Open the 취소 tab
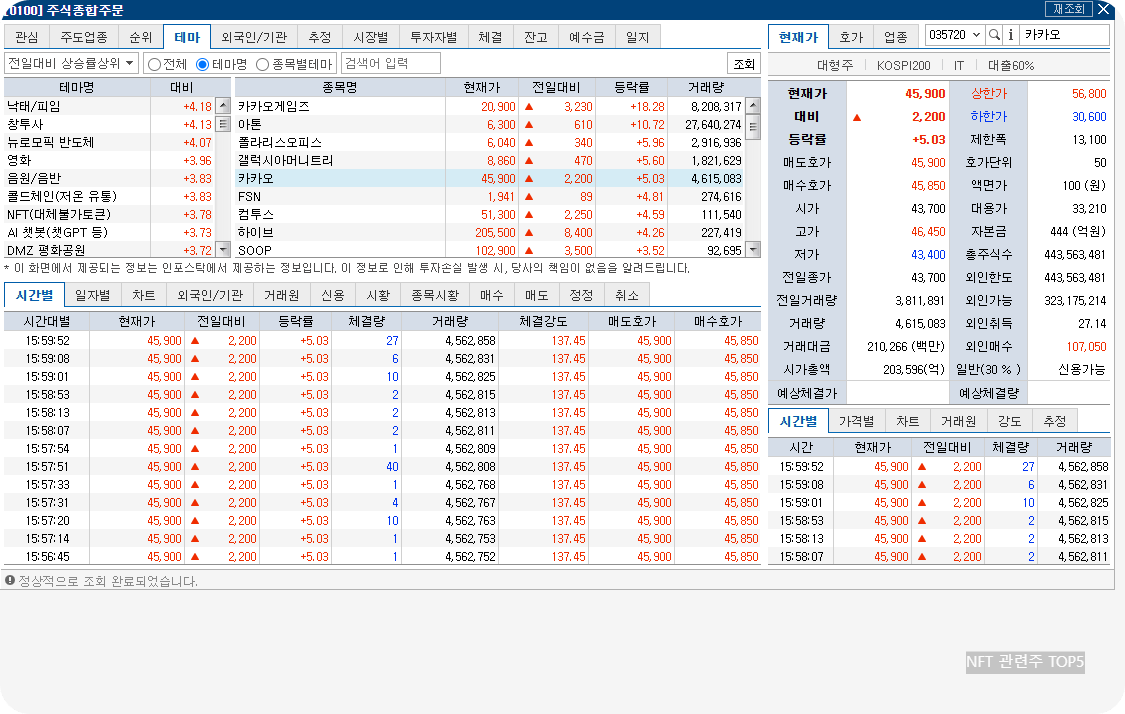 point(626,295)
